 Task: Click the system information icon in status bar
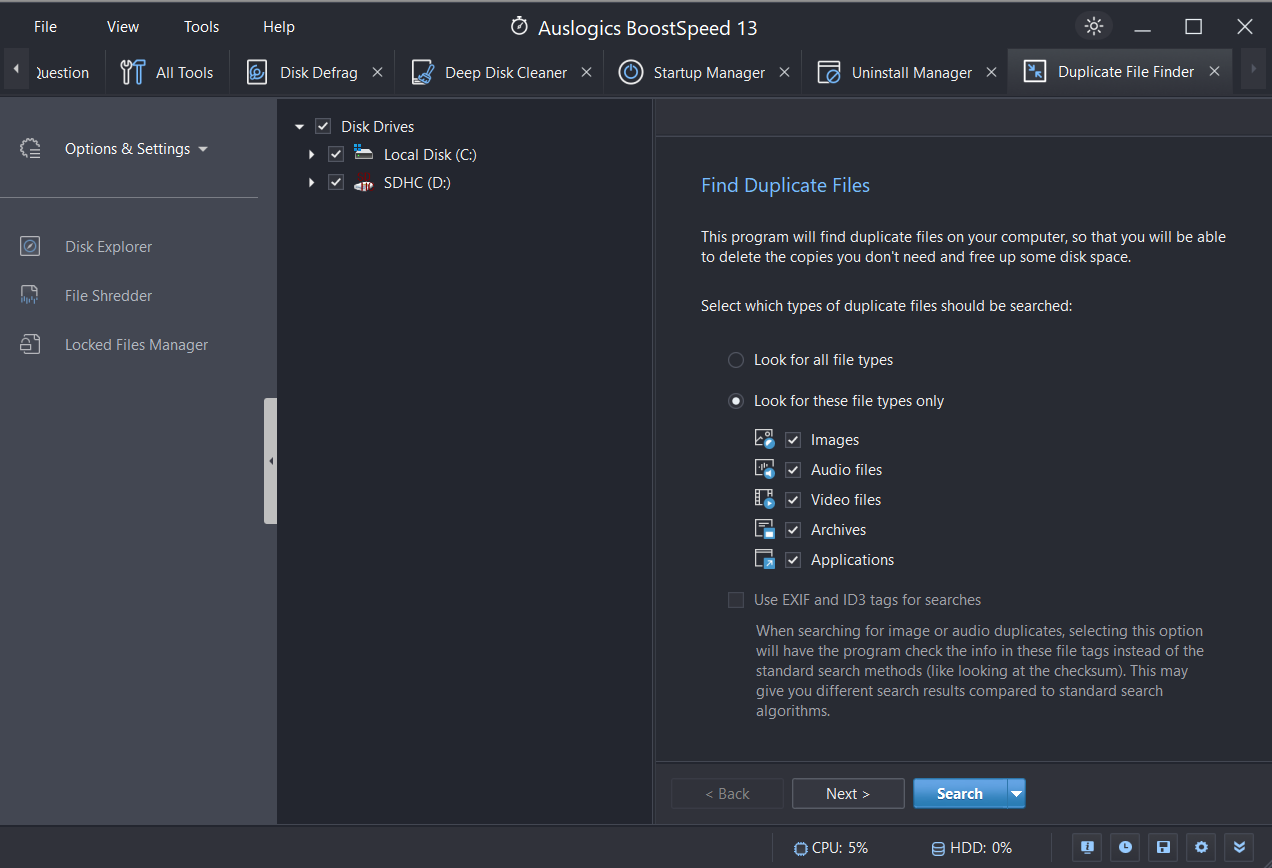coord(1087,847)
